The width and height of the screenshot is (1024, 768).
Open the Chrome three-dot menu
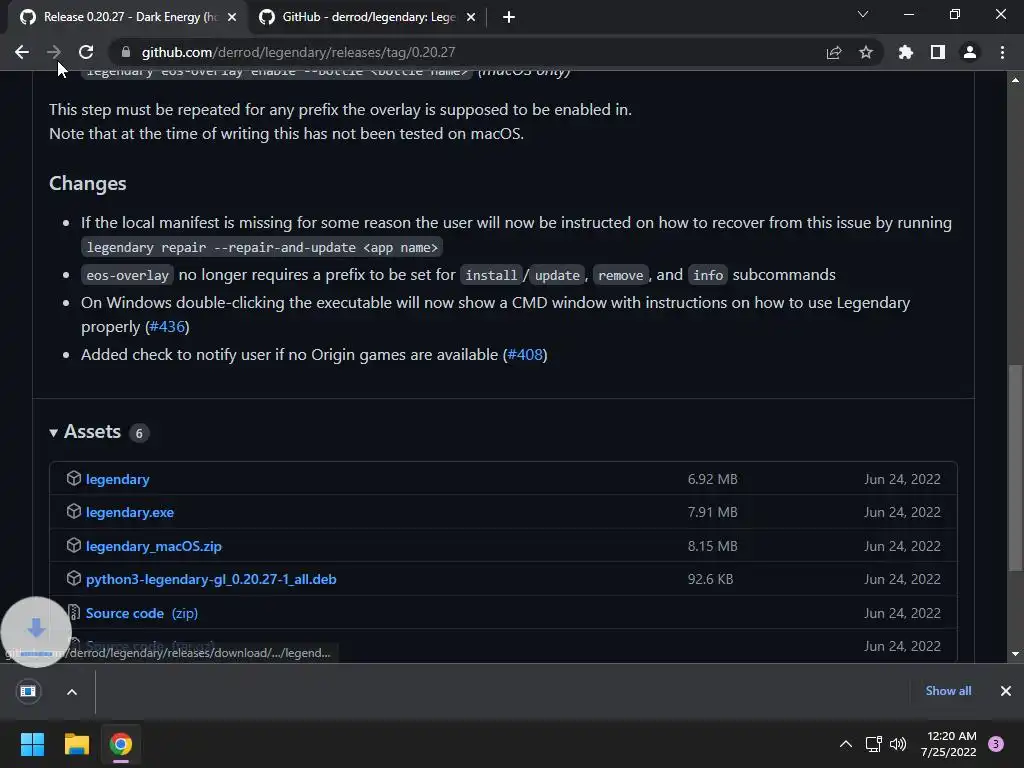point(1002,52)
